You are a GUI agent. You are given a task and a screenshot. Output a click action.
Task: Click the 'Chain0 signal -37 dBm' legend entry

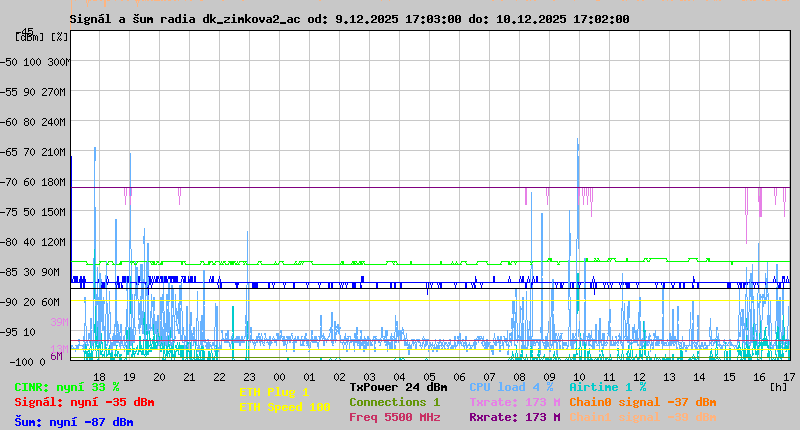click(643, 402)
